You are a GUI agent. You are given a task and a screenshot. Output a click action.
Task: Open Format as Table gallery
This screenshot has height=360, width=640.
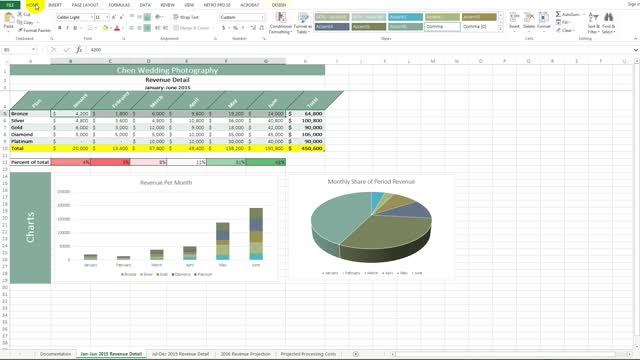tap(303, 23)
